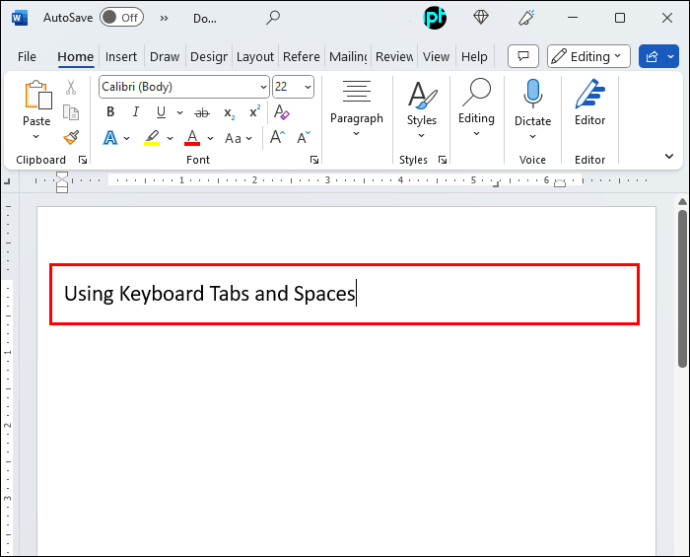Image resolution: width=690 pixels, height=557 pixels.
Task: Toggle Strikethrough formatting
Action: pos(202,113)
